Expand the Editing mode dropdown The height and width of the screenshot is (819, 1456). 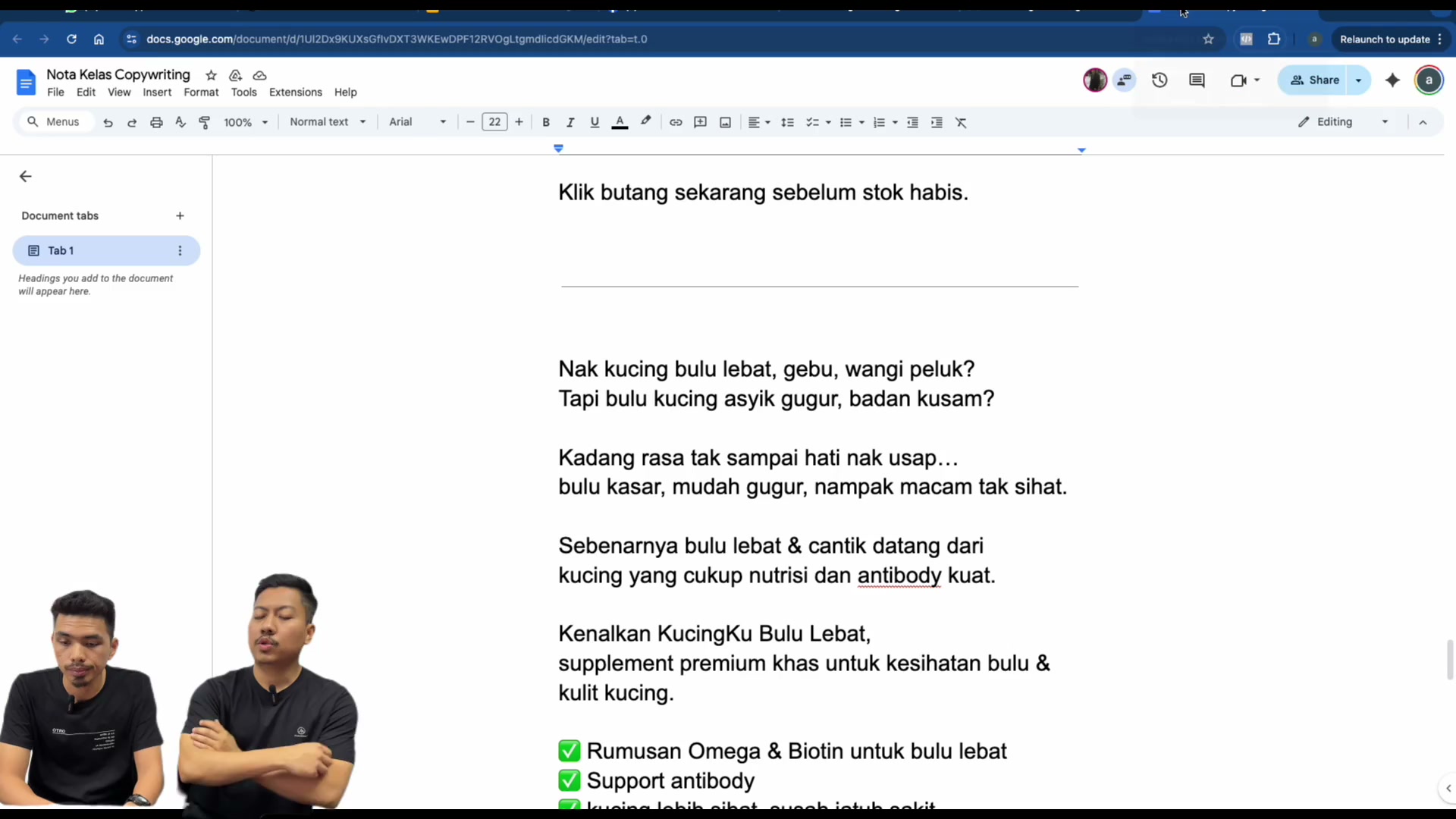pyautogui.click(x=1343, y=122)
